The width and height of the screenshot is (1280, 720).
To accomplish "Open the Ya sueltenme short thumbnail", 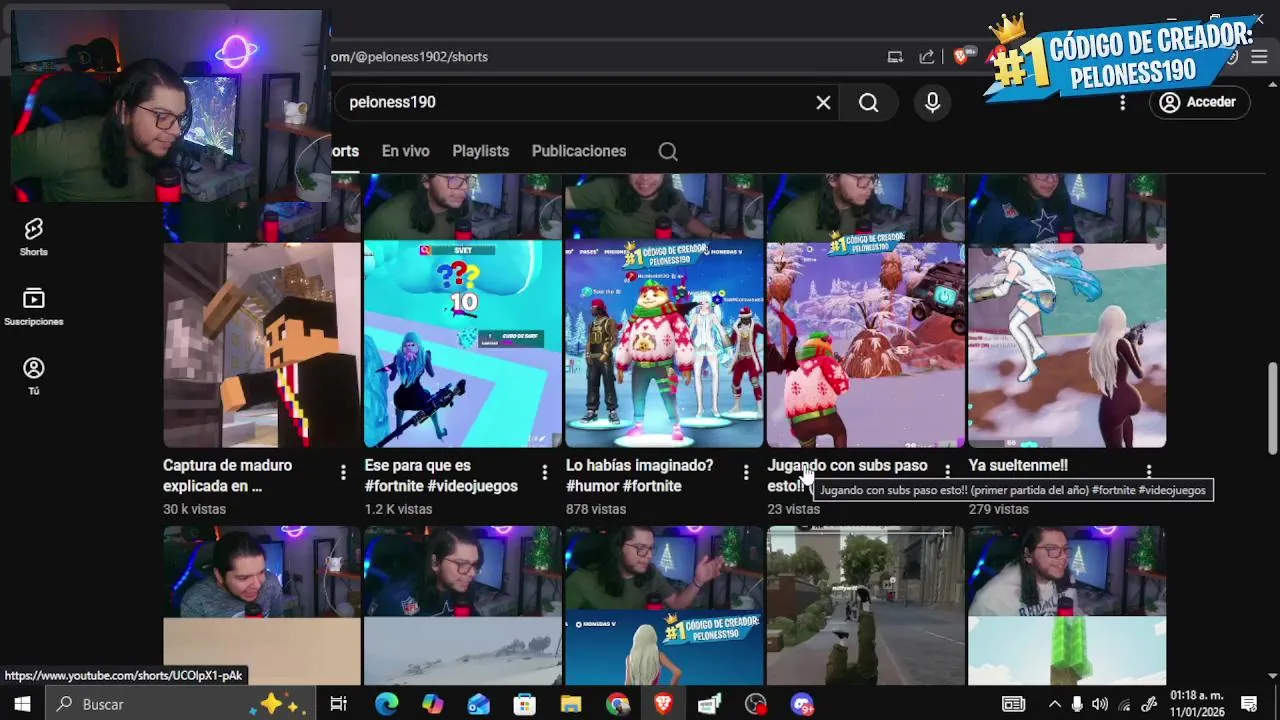I will pyautogui.click(x=1067, y=344).
